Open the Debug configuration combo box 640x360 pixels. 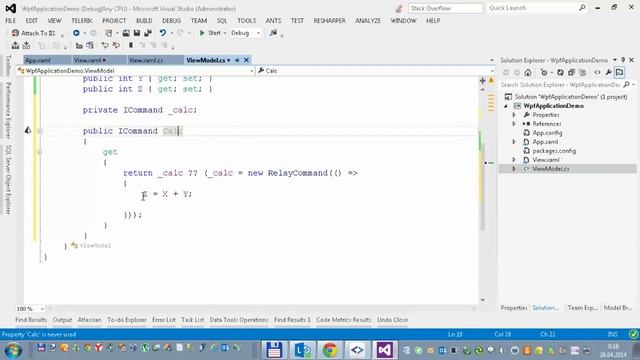tap(245, 33)
